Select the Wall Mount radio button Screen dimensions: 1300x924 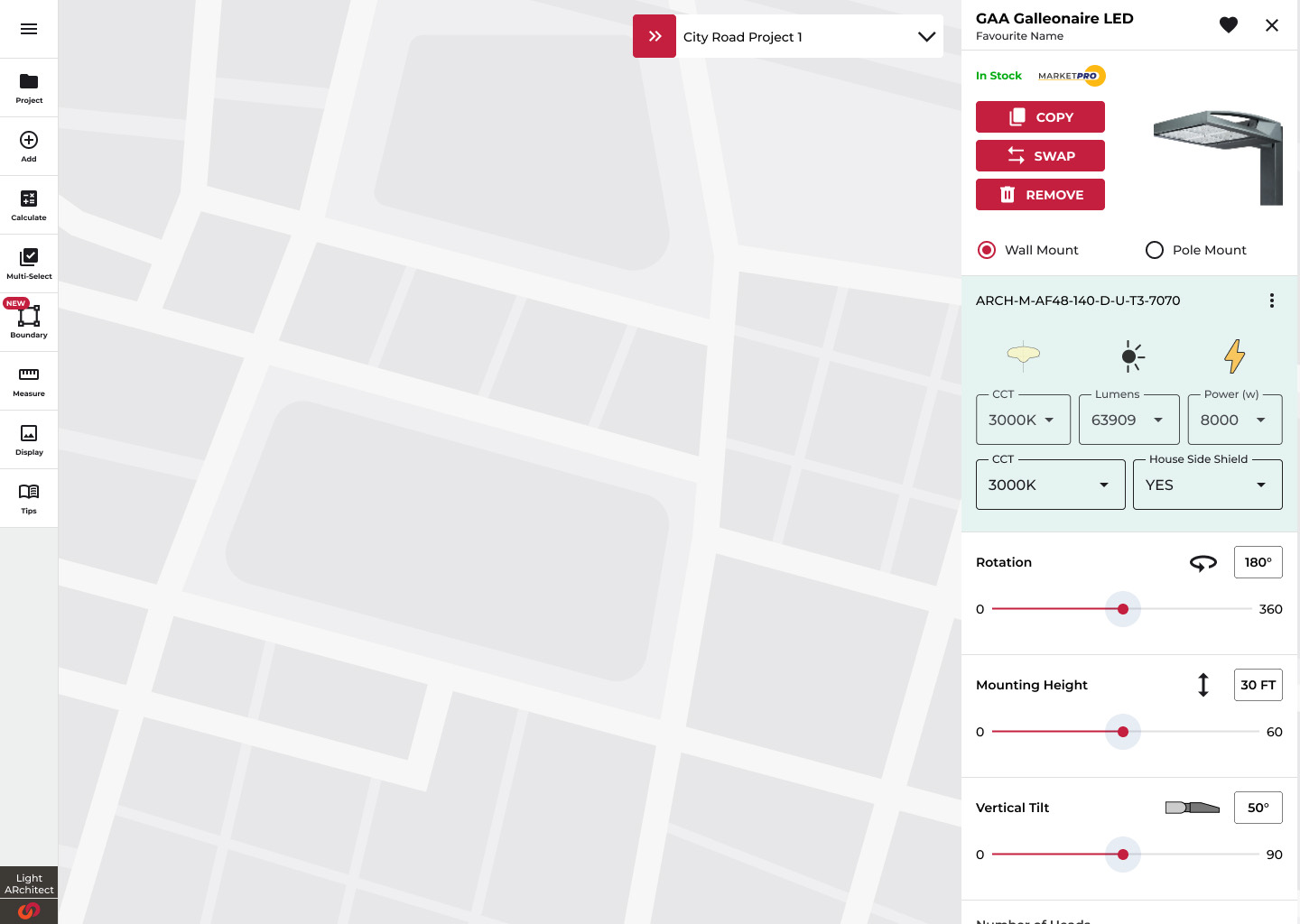[x=987, y=250]
